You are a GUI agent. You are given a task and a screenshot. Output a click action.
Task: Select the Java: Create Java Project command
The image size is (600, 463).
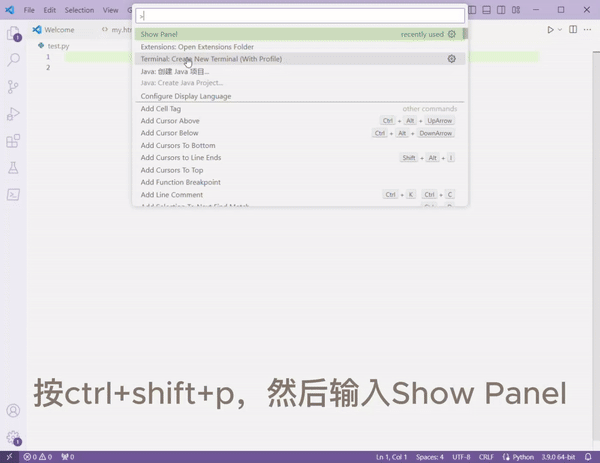click(x=300, y=77)
